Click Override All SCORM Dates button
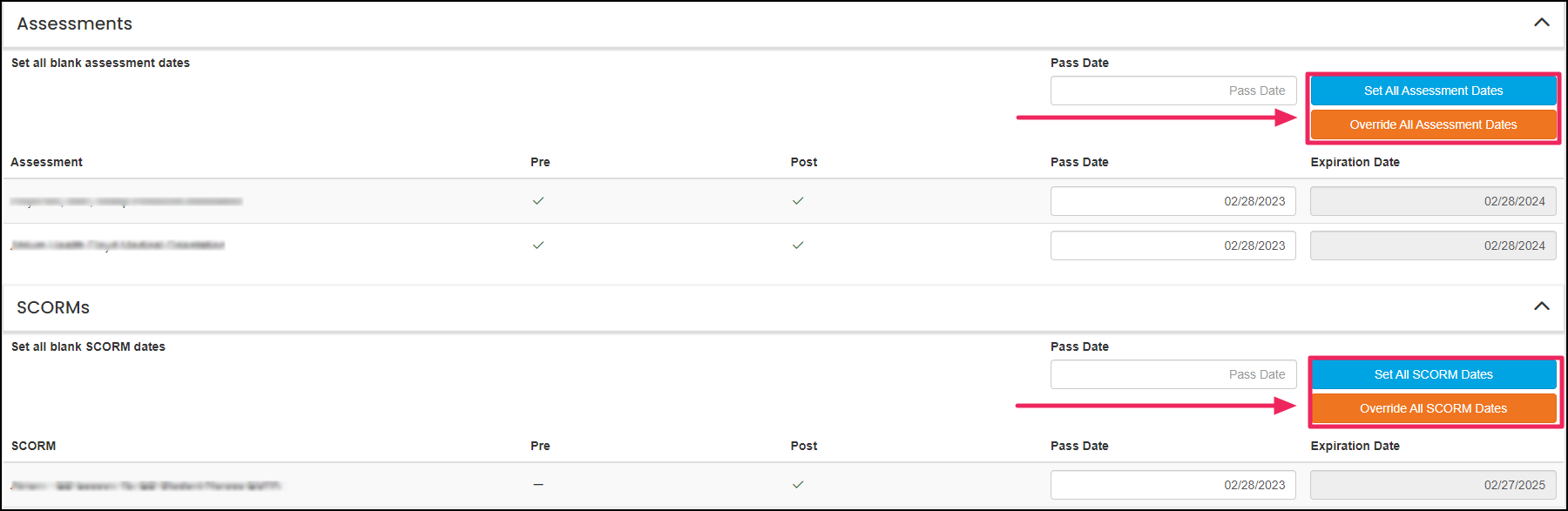 tap(1433, 407)
